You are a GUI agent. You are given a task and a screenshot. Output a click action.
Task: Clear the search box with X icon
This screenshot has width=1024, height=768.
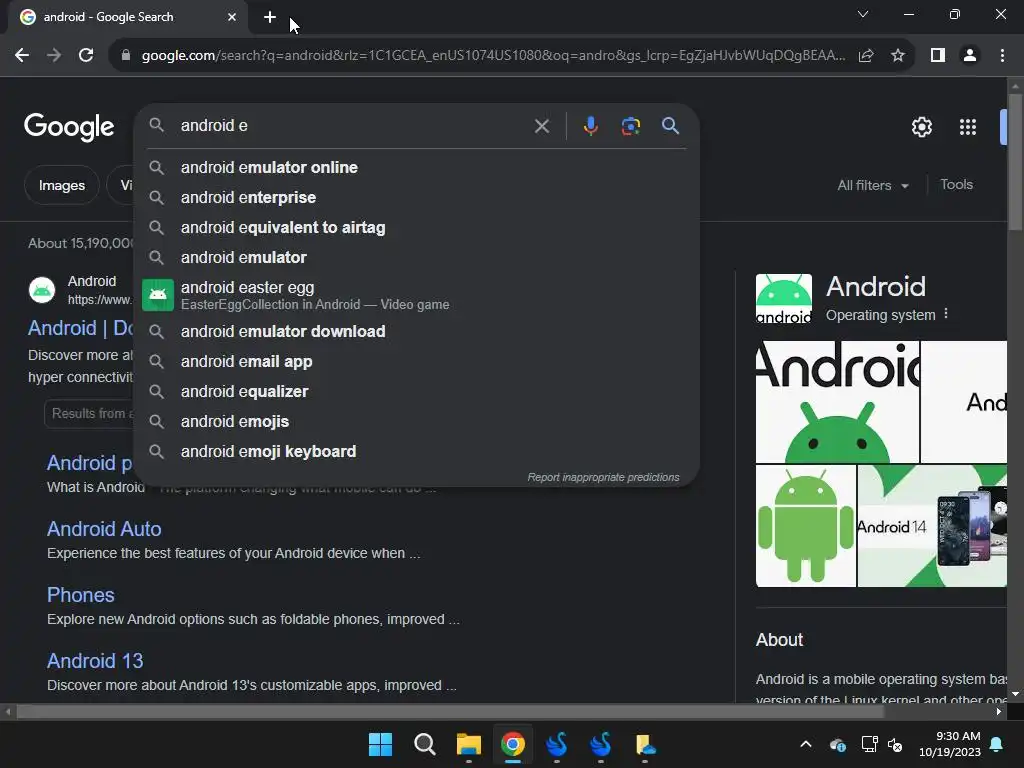pyautogui.click(x=541, y=126)
